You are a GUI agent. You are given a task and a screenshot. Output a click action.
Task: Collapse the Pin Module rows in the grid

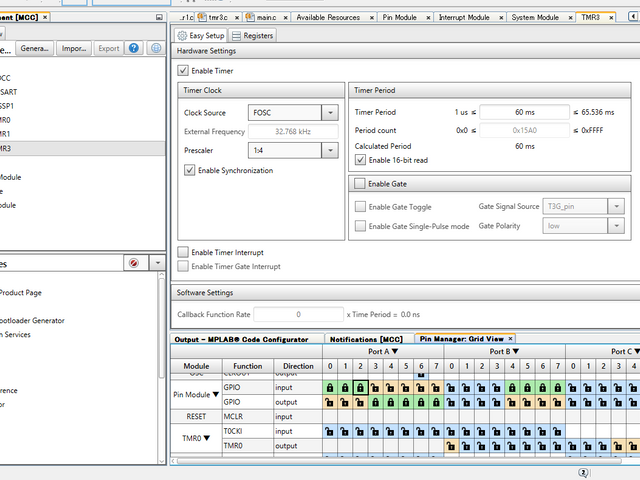pos(214,394)
